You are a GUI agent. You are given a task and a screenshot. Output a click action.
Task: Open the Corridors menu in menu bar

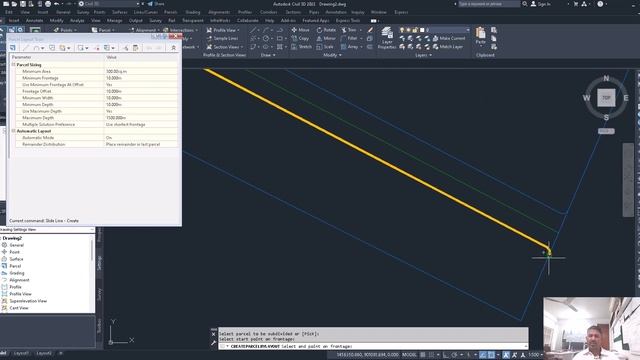(268, 12)
